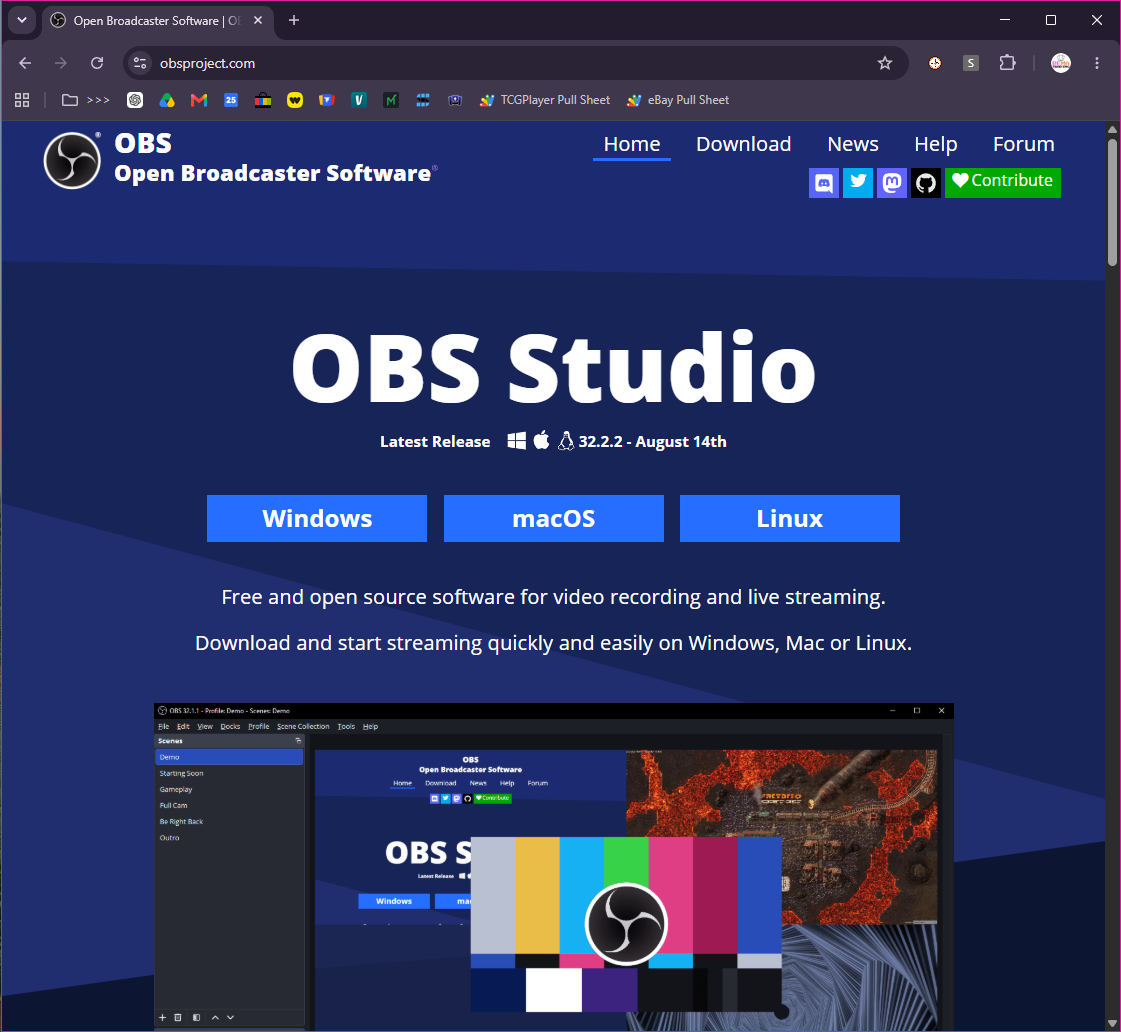The image size is (1121, 1032).
Task: Click the scrollbar down arrow
Action: [x=1112, y=1023]
